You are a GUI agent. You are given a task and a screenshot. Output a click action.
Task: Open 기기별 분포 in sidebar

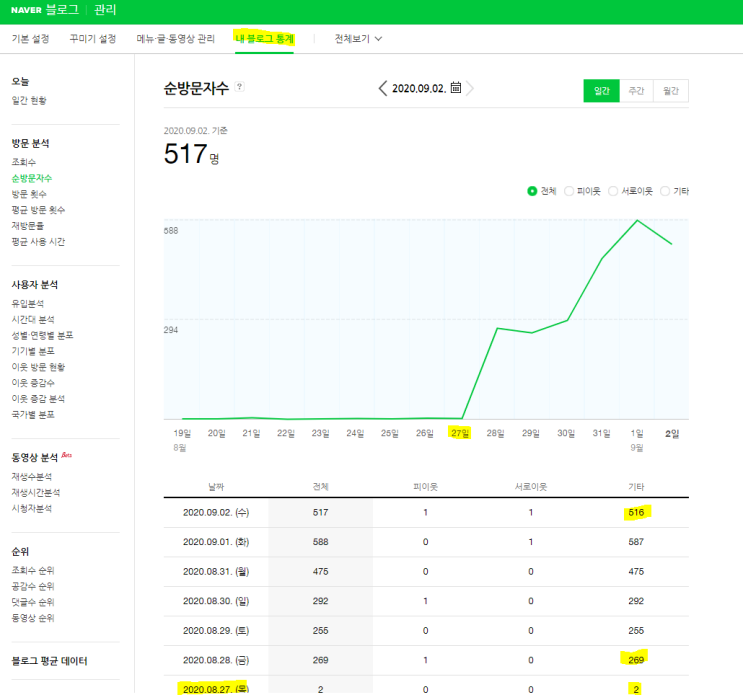click(x=33, y=351)
